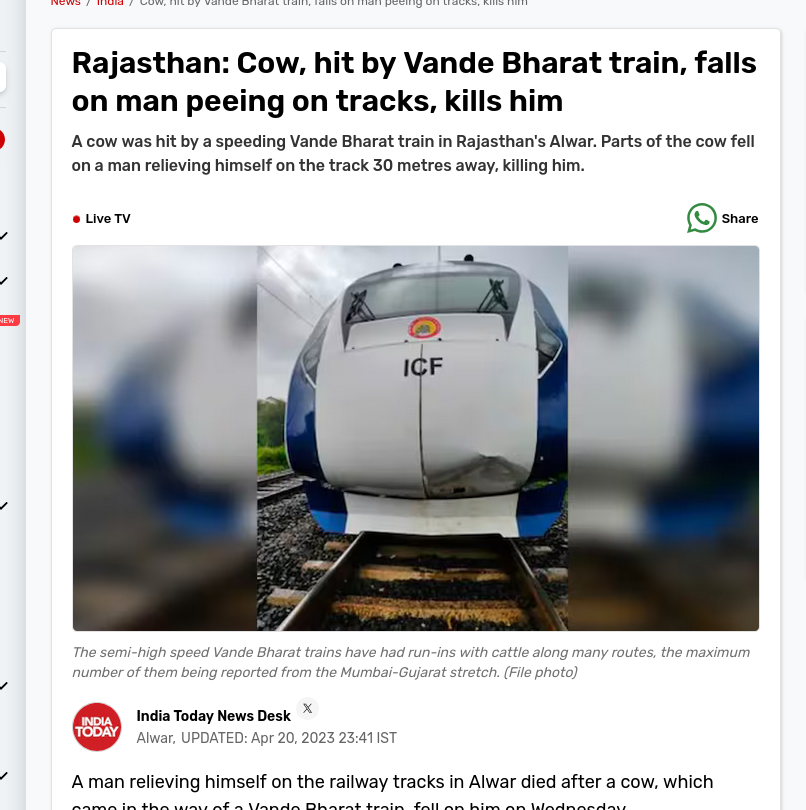Open the Vande Bharat train photo
The height and width of the screenshot is (810, 806).
[x=415, y=438]
